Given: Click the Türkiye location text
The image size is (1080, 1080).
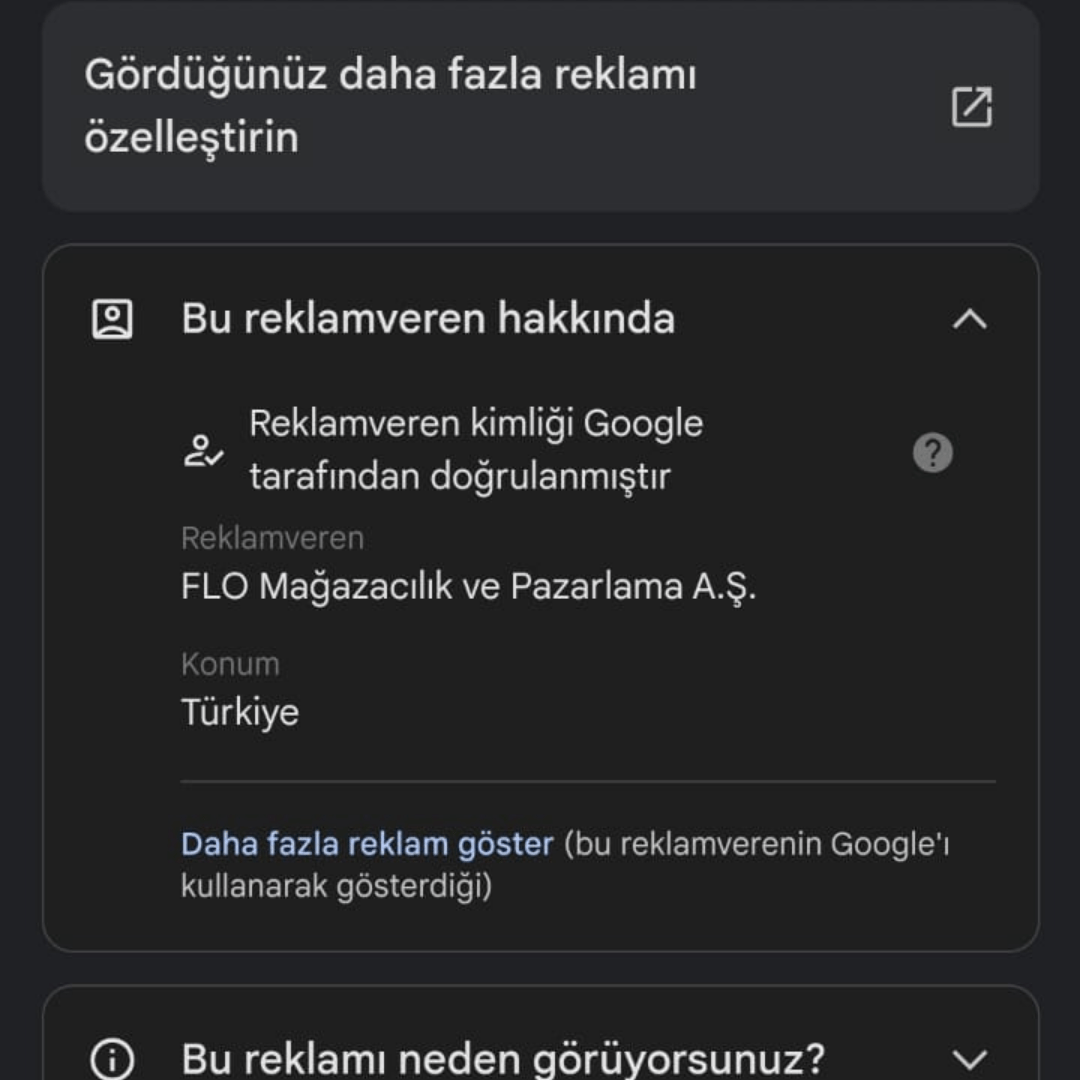Looking at the screenshot, I should [240, 712].
